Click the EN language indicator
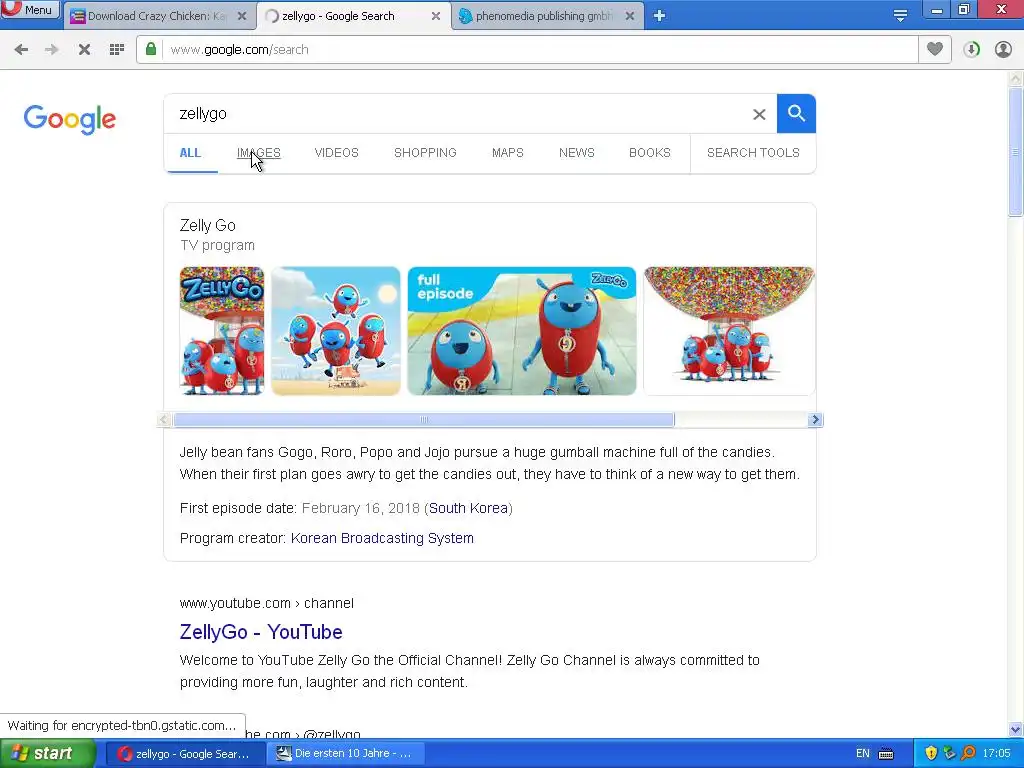1024x768 pixels. click(863, 754)
